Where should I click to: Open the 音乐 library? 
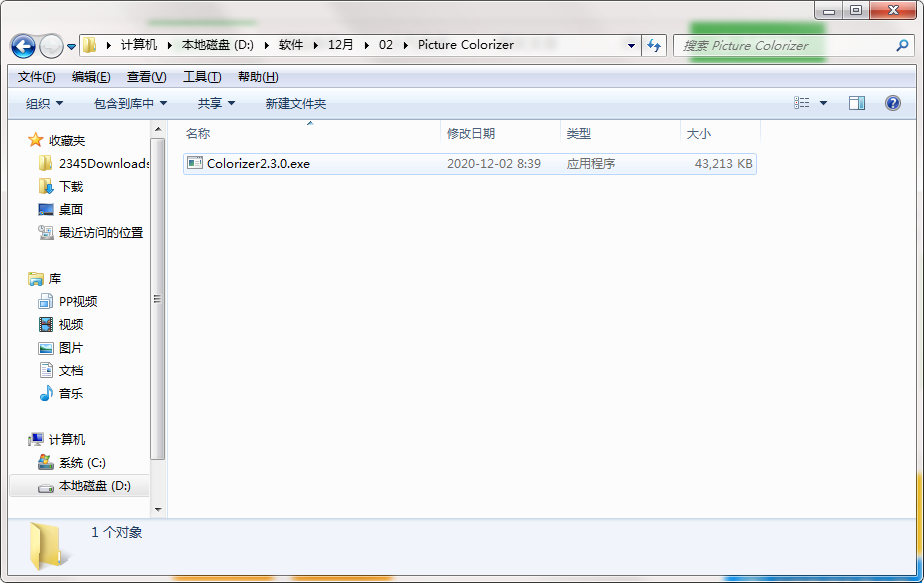pyautogui.click(x=71, y=394)
